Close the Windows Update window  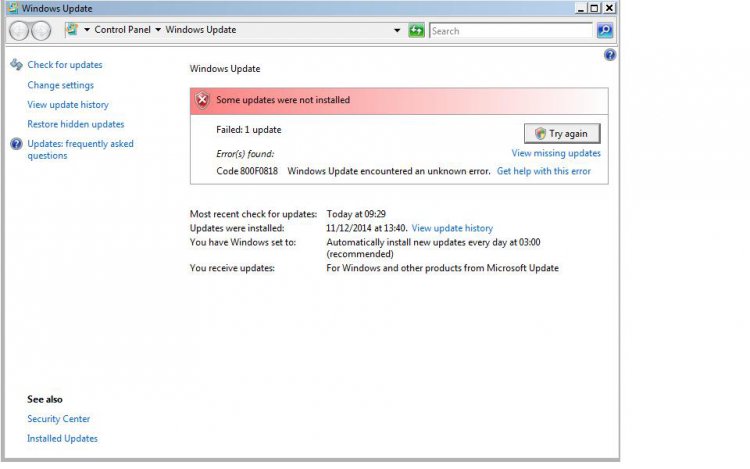(x=609, y=8)
